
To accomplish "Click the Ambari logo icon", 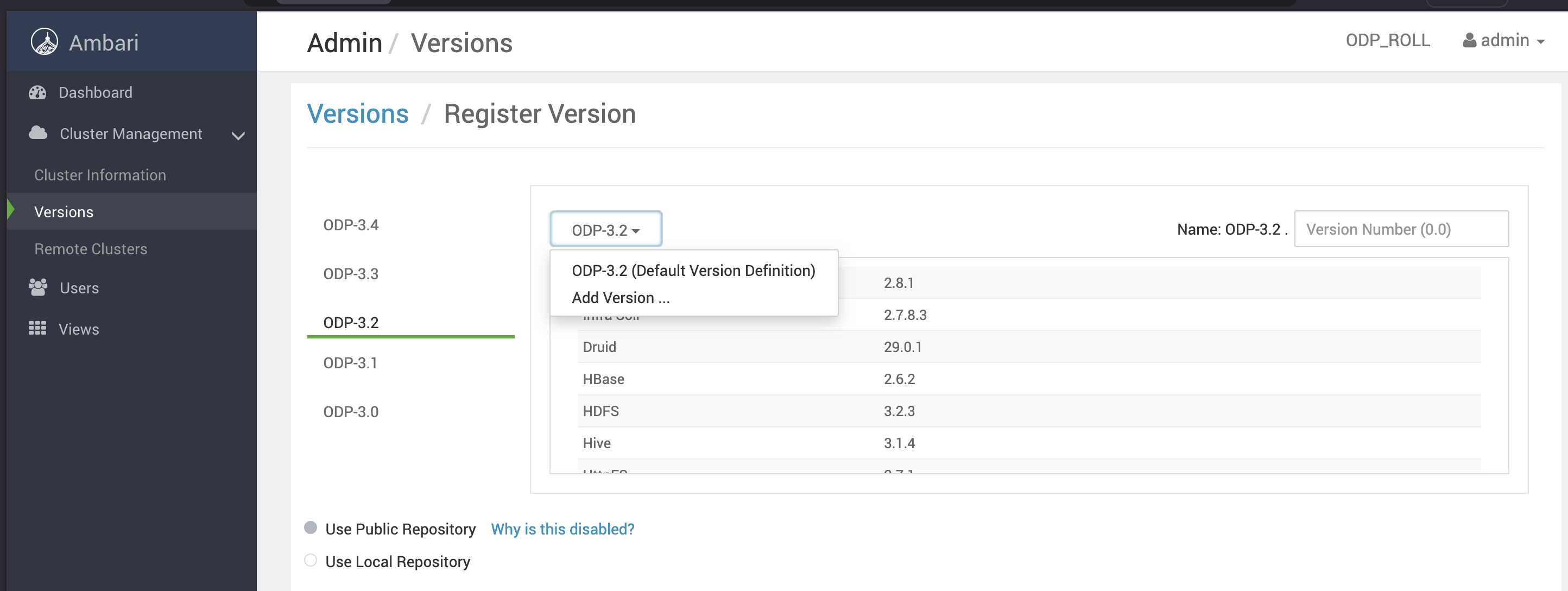I will pyautogui.click(x=45, y=42).
